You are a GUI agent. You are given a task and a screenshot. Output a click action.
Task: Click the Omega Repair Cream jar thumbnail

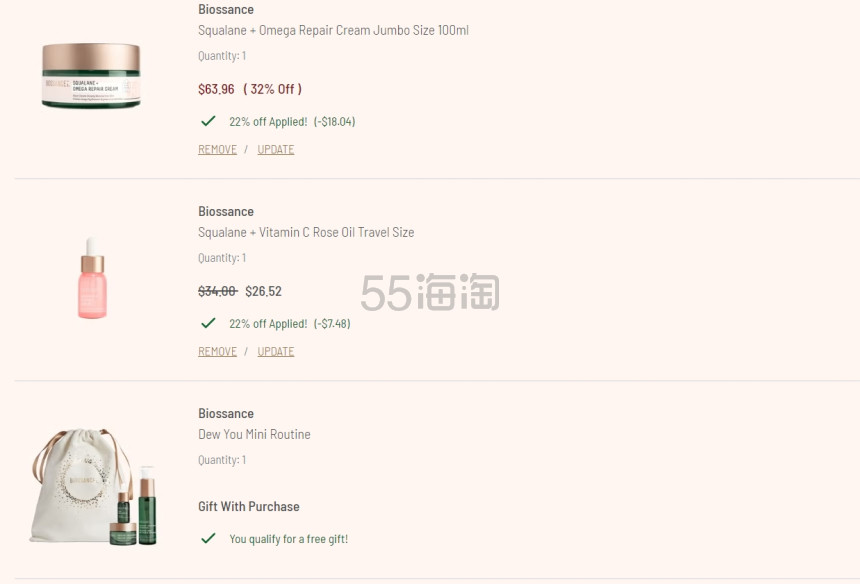pyautogui.click(x=91, y=74)
